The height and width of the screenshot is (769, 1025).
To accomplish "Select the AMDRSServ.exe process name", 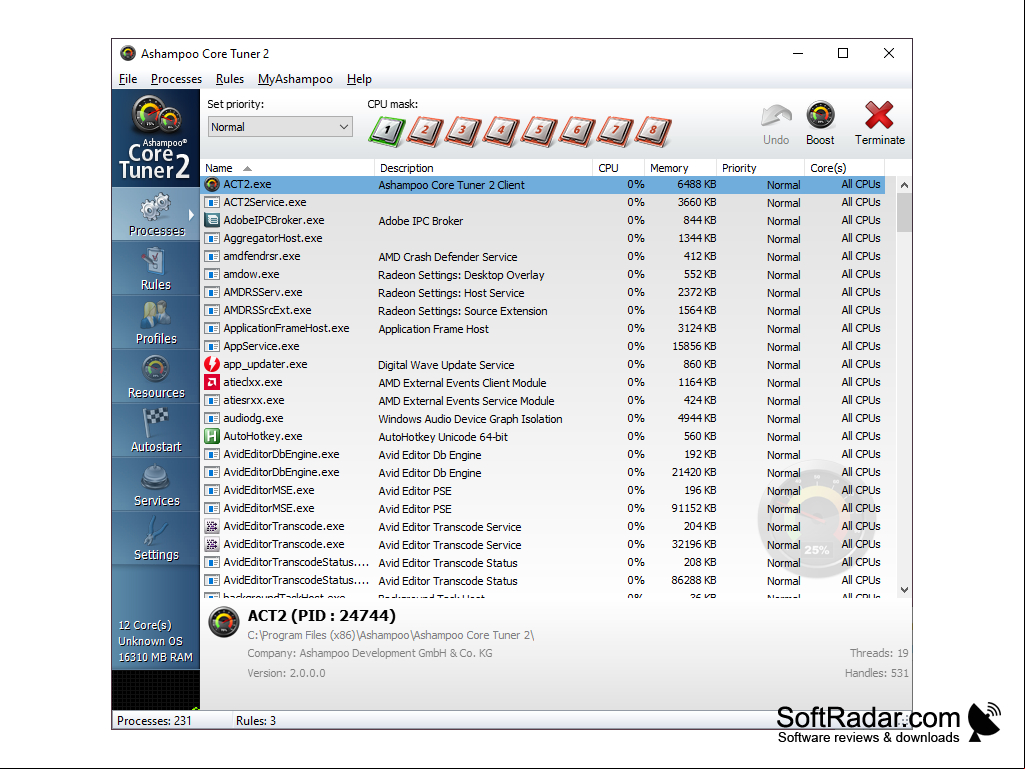I will (x=263, y=292).
